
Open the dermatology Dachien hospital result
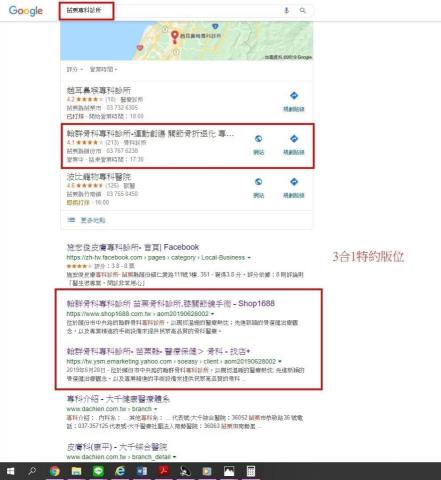(117, 447)
